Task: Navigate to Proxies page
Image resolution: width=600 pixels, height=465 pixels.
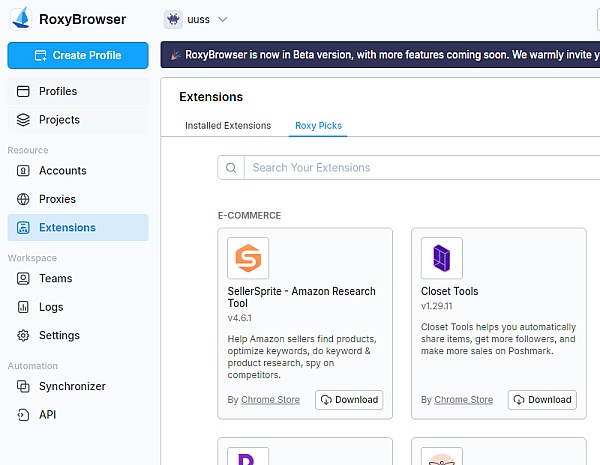Action: click(57, 199)
